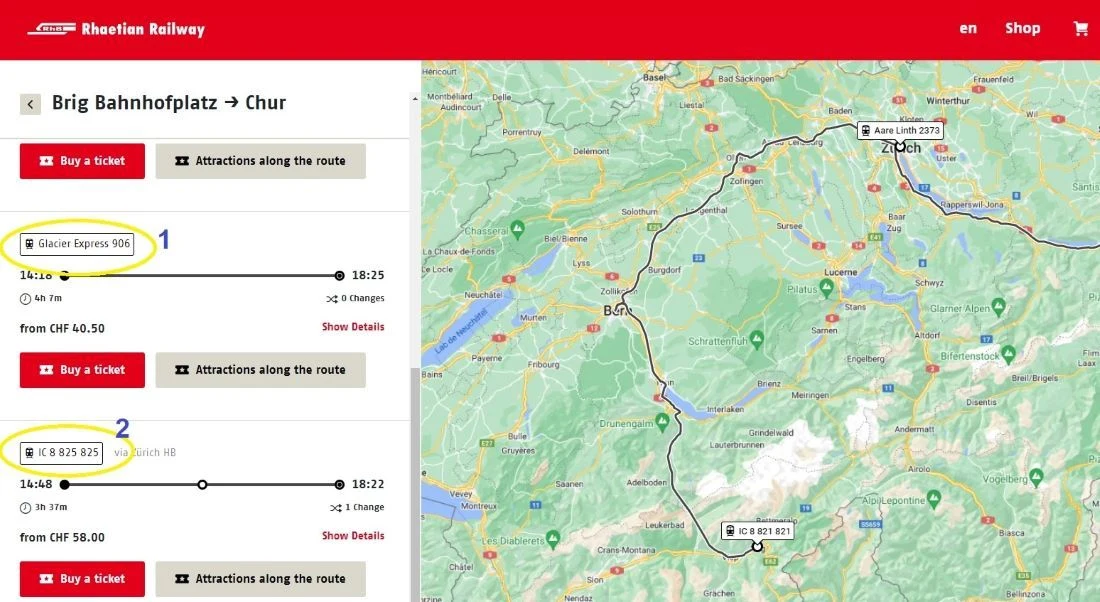Screen dimensions: 1100x602
Task: Click the Chasseral park marker on the map
Action: tap(517, 229)
